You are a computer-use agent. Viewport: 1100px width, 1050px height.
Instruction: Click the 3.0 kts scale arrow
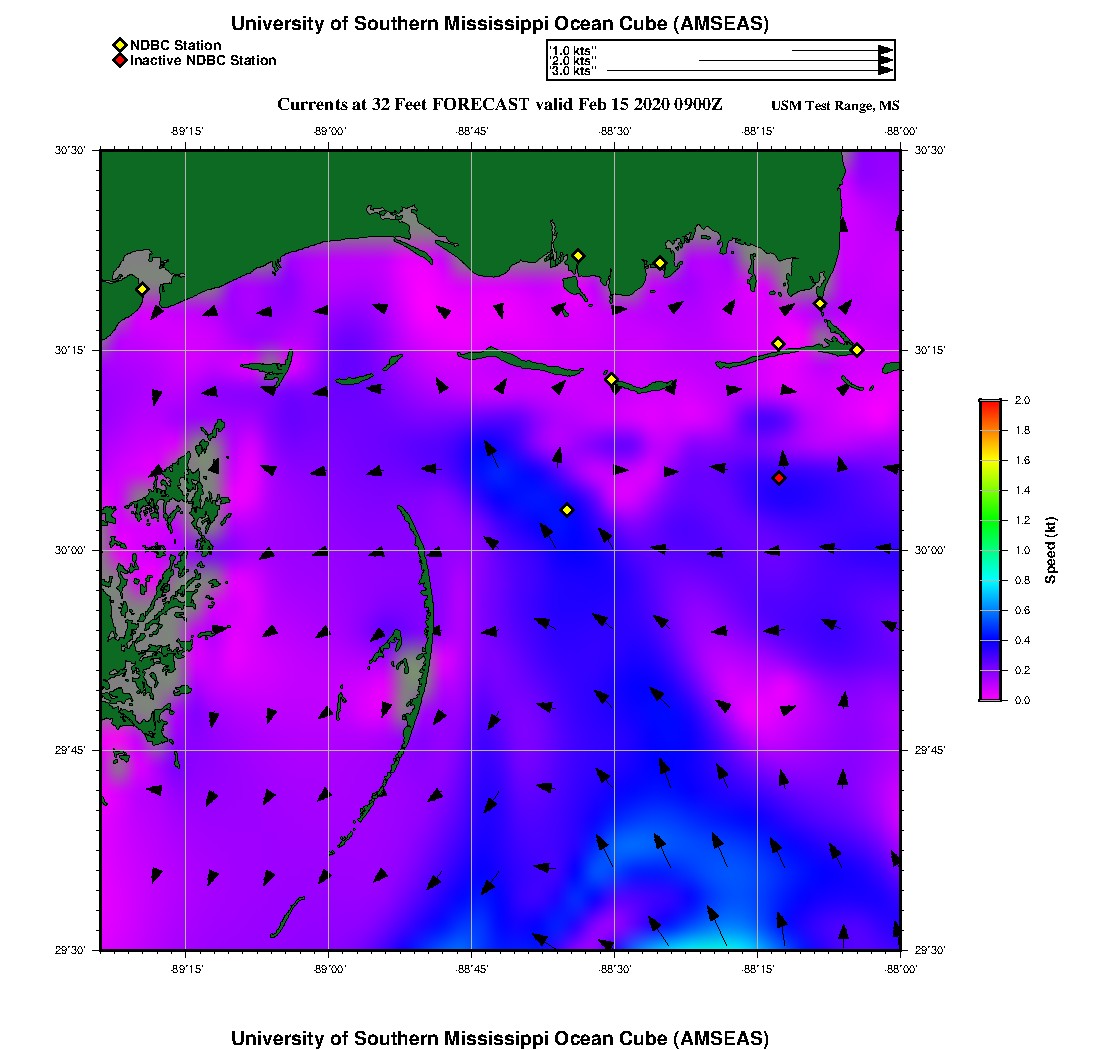[748, 71]
